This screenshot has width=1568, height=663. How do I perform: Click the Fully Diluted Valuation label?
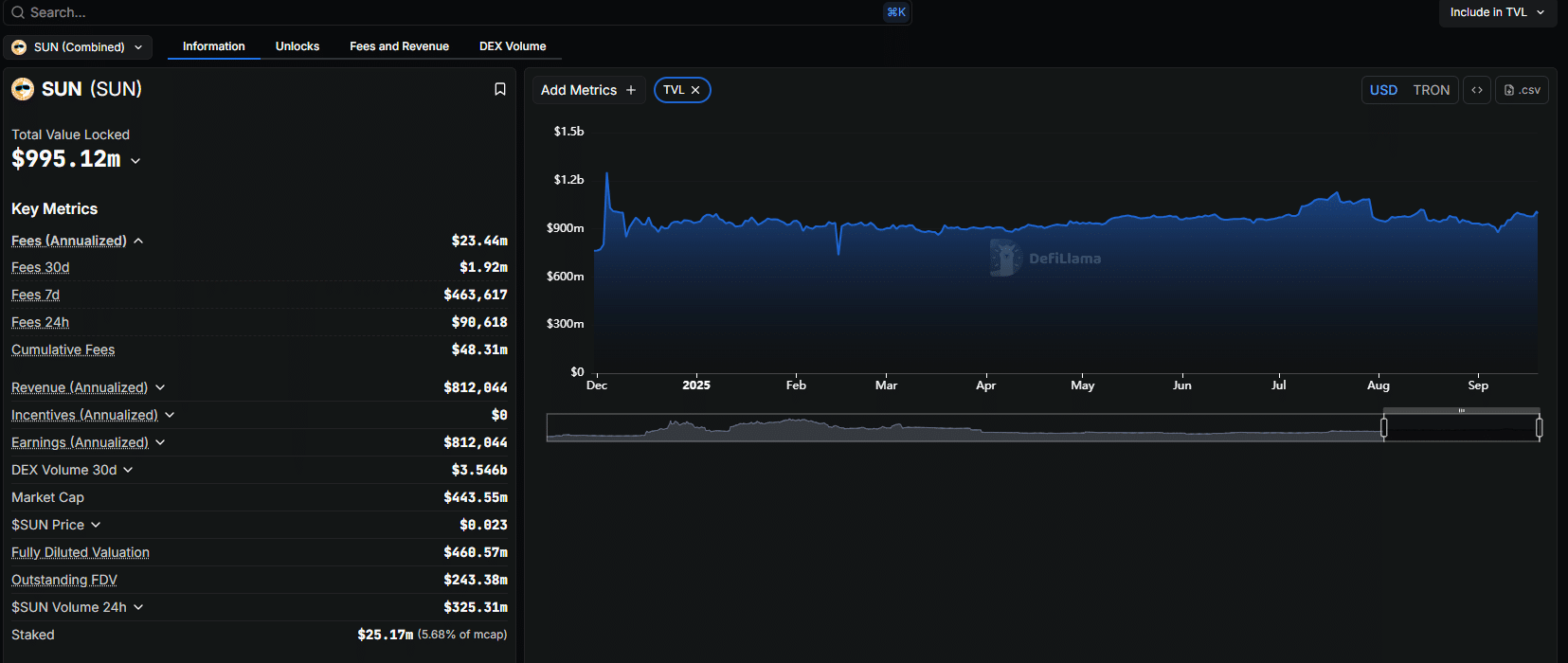point(81,552)
